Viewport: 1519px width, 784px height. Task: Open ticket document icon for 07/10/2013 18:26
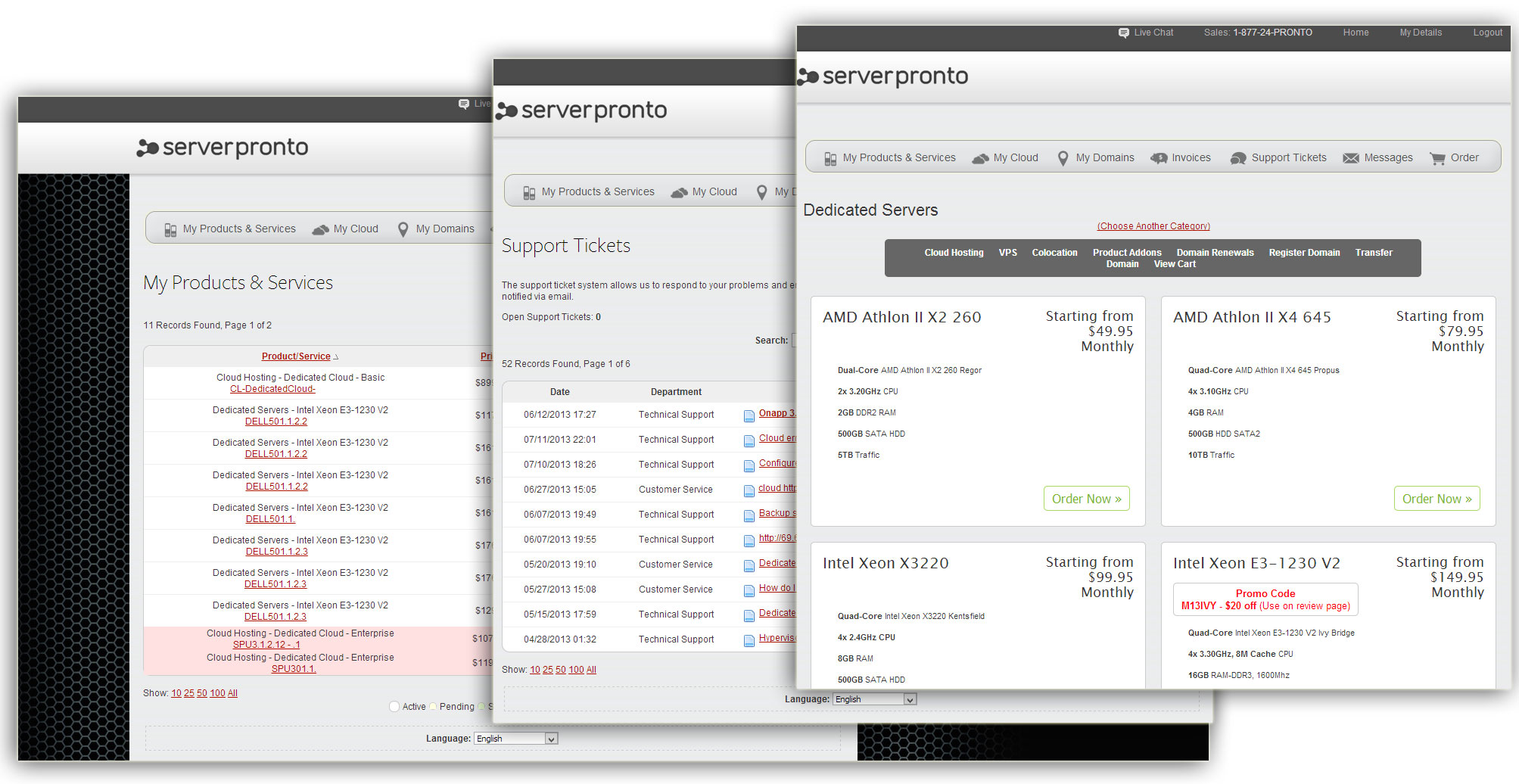[x=749, y=465]
